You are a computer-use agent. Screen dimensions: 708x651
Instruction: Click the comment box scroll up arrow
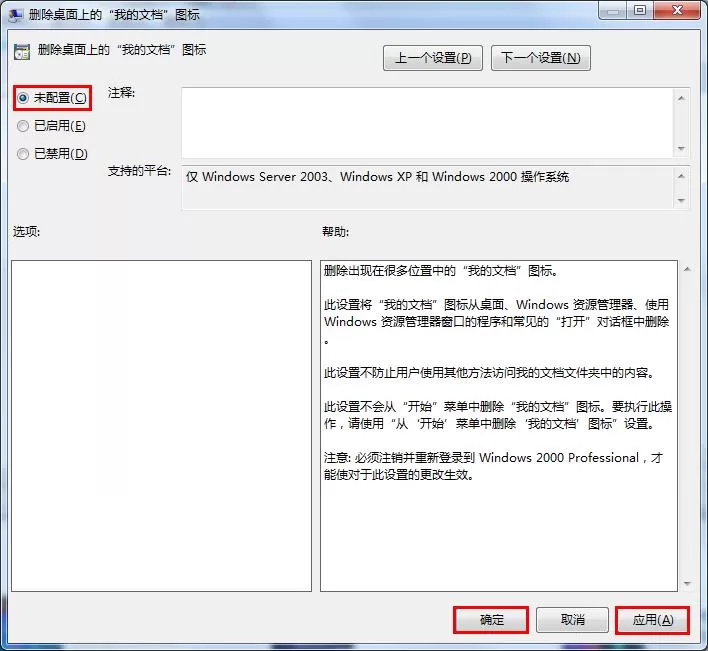[681, 98]
